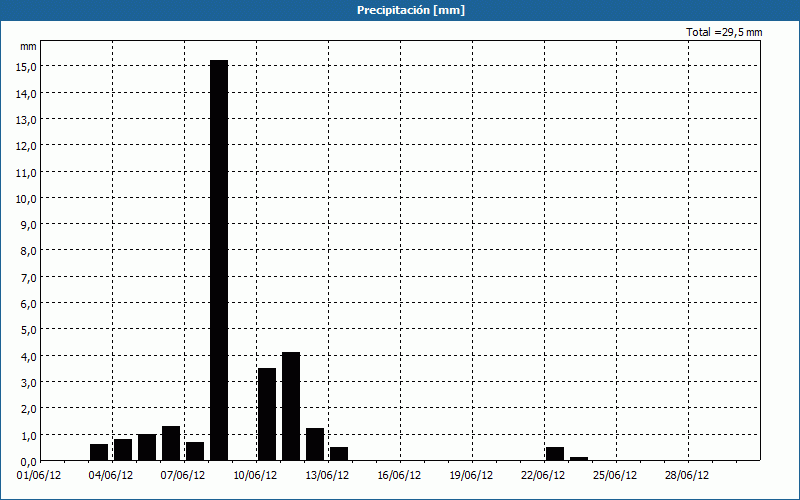Click the '4,0' y-axis value

click(x=28, y=357)
